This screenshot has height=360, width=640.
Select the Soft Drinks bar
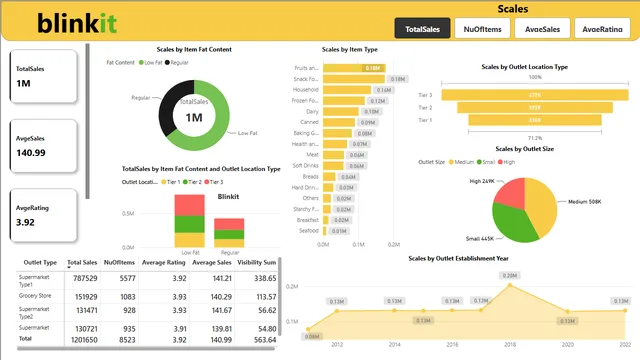(x=333, y=166)
